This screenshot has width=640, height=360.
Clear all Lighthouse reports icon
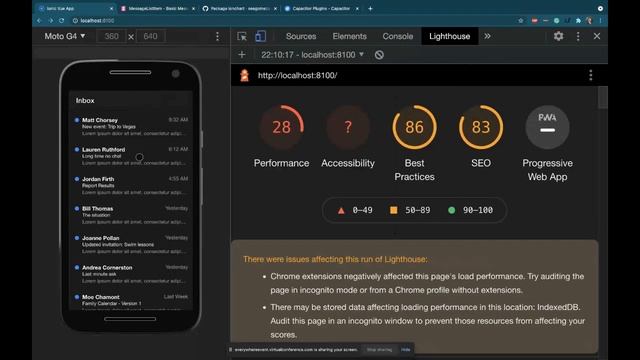(379, 55)
